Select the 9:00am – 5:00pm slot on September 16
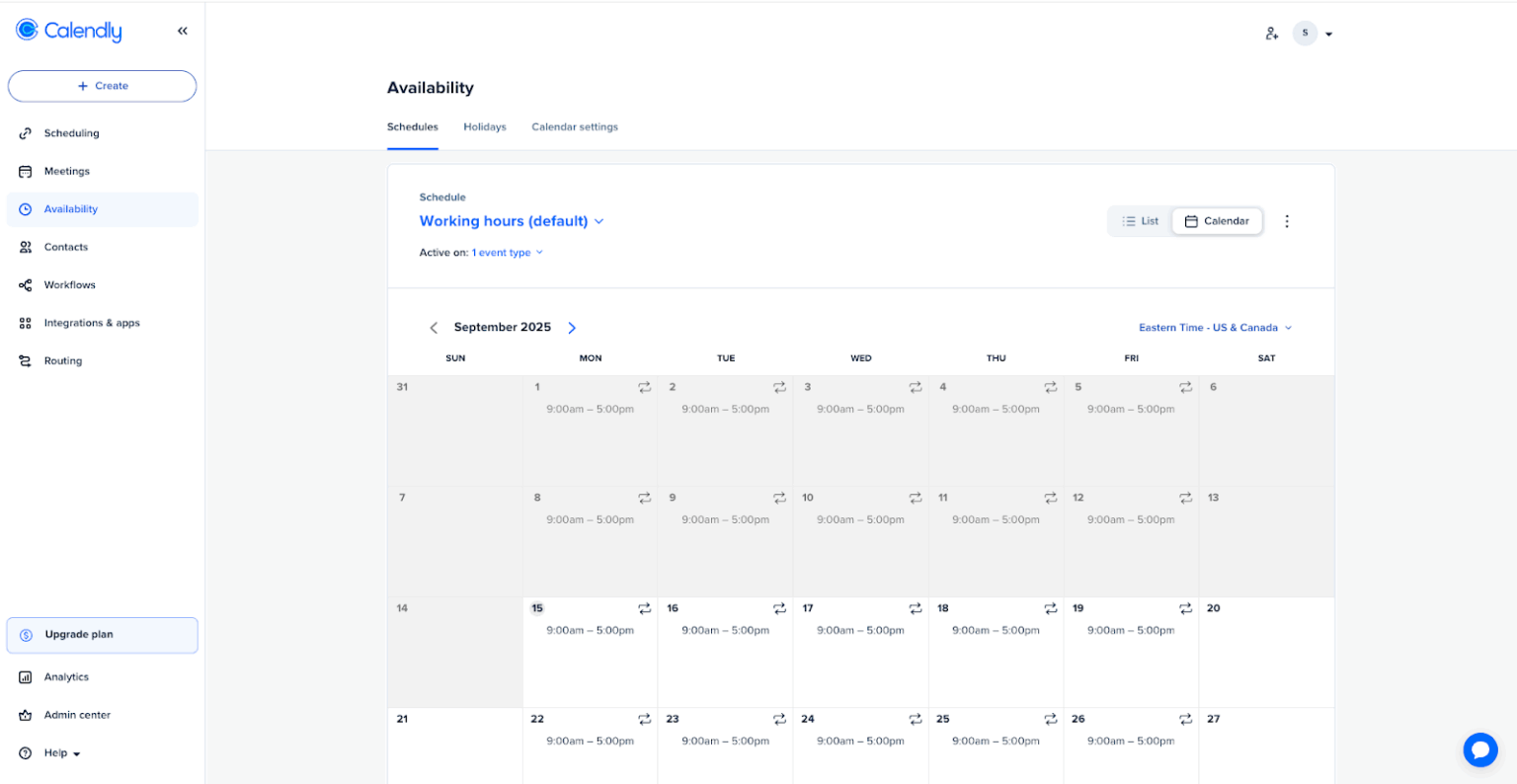Screen dimensions: 1517x784 pyautogui.click(x=726, y=630)
